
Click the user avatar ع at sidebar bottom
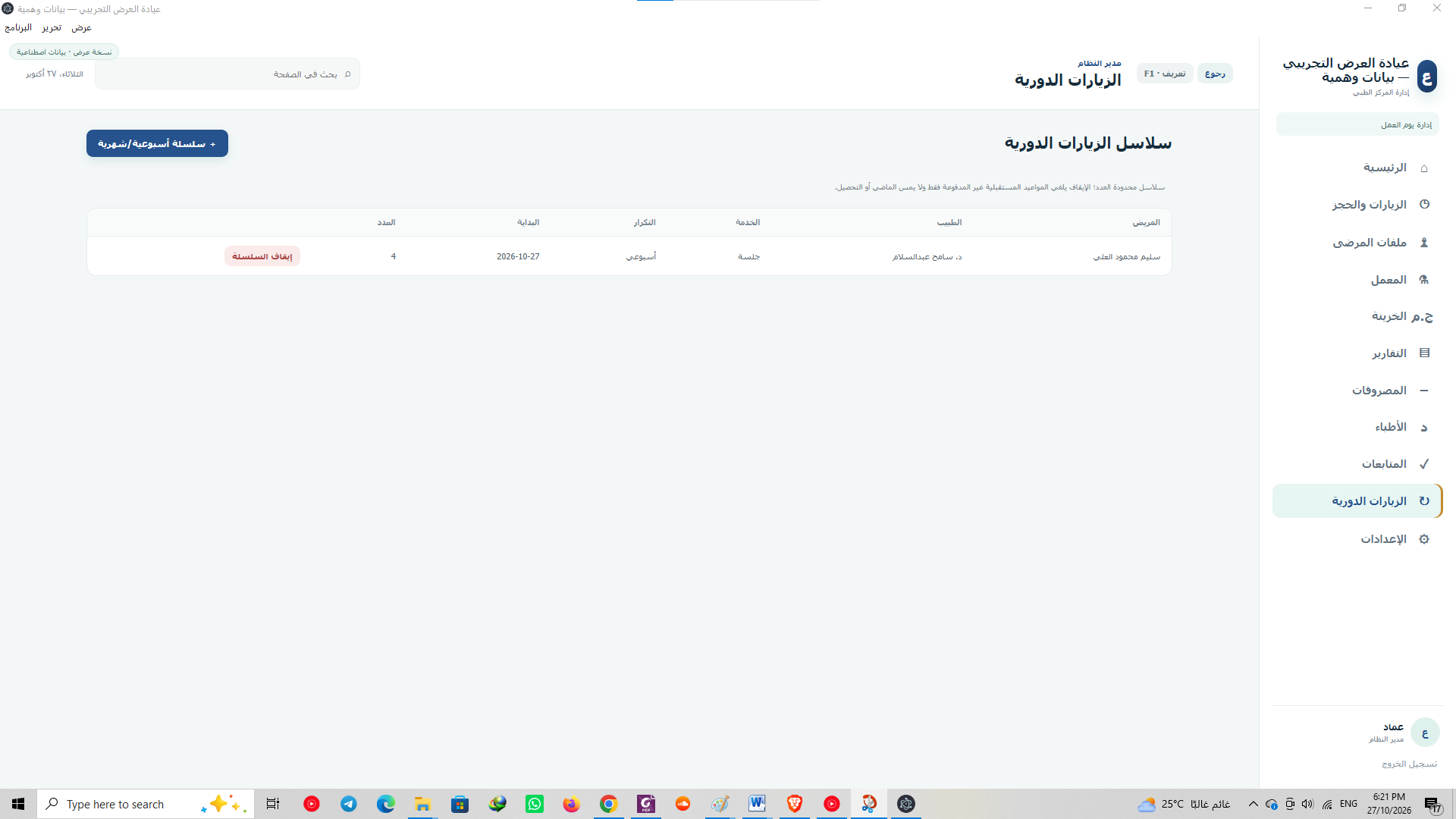coord(1425,733)
